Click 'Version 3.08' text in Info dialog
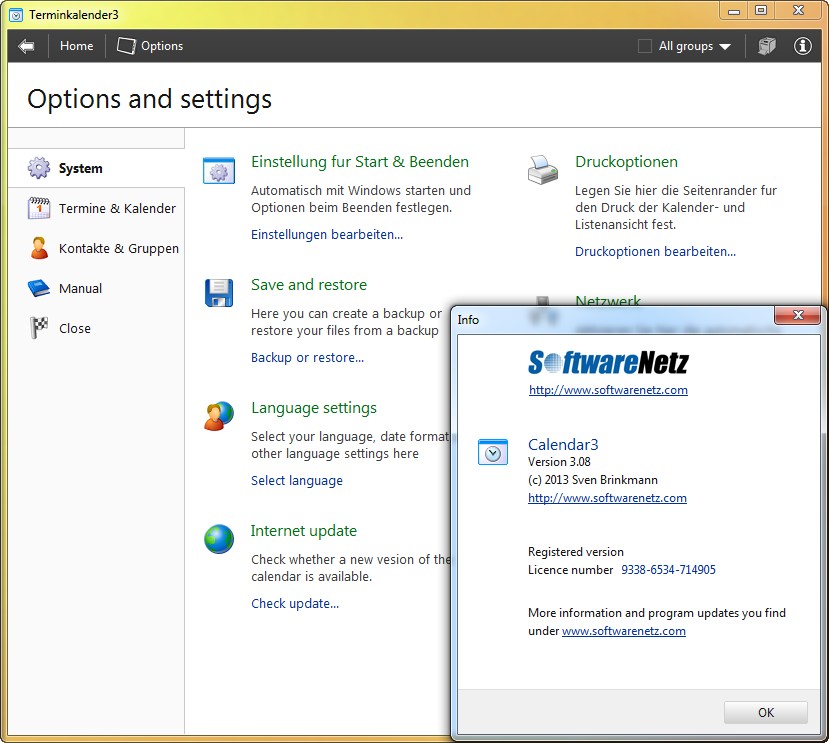Viewport: 829px width, 743px height. pyautogui.click(x=559, y=462)
